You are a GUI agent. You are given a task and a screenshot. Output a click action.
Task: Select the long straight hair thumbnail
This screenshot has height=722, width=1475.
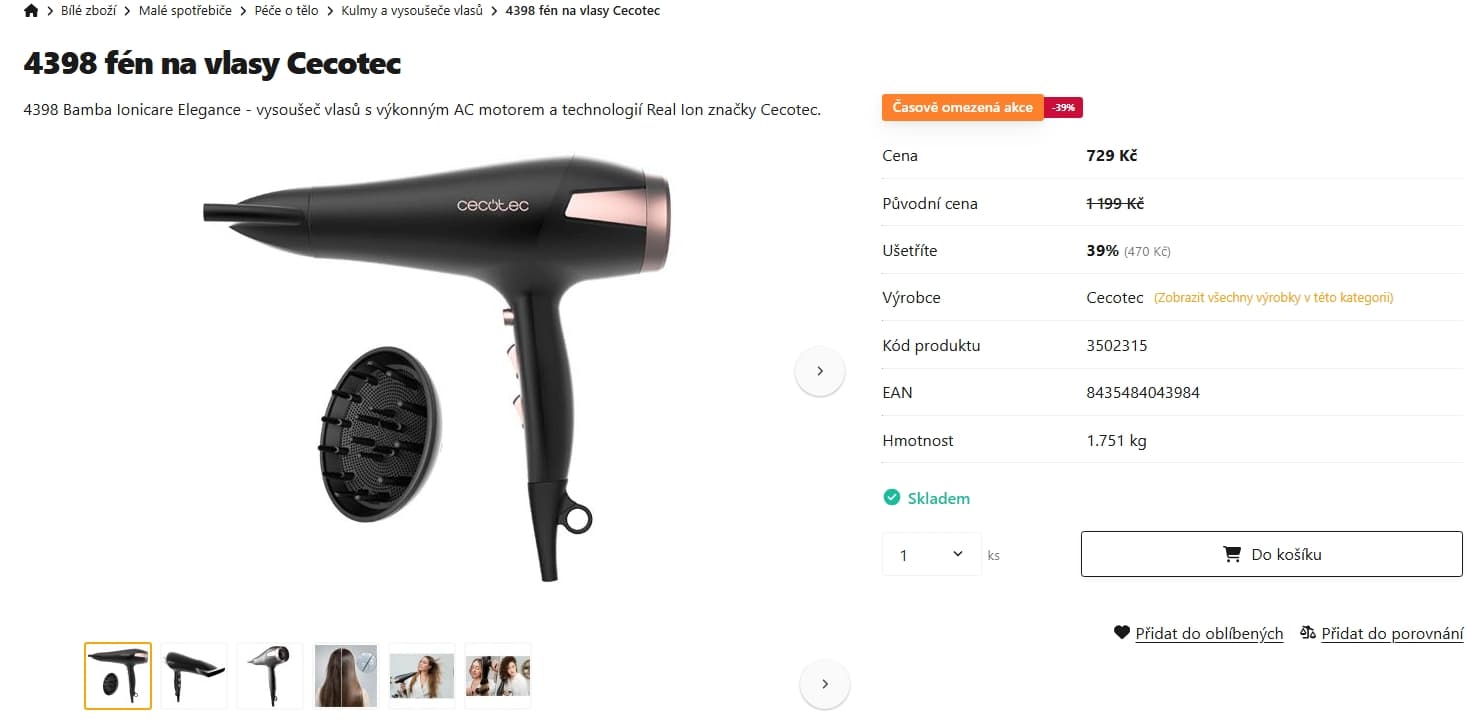(x=346, y=676)
